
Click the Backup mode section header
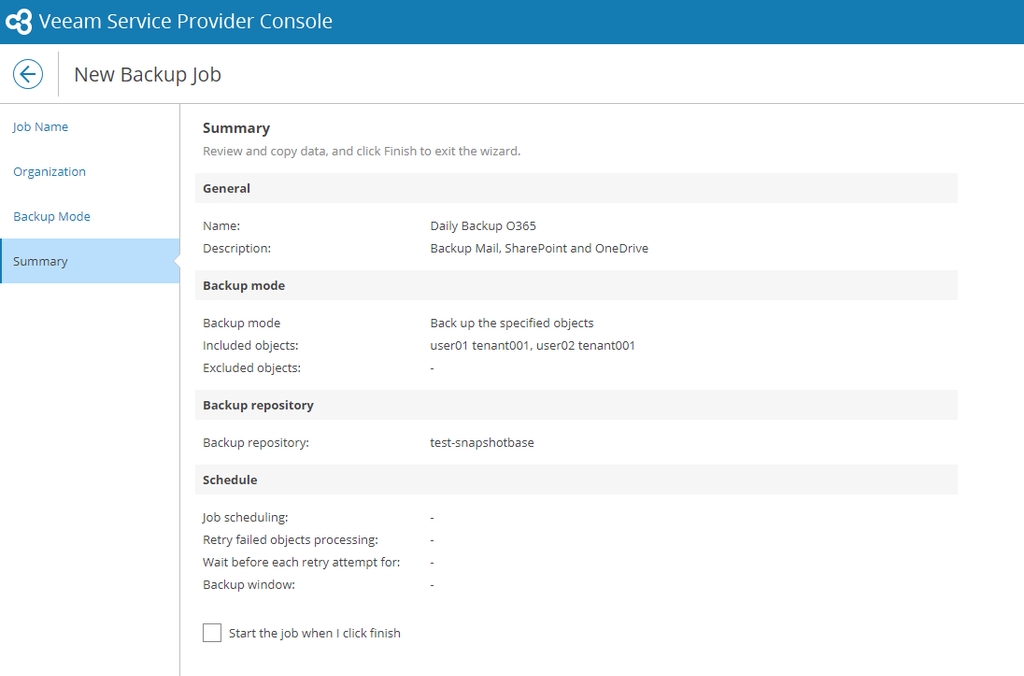244,286
